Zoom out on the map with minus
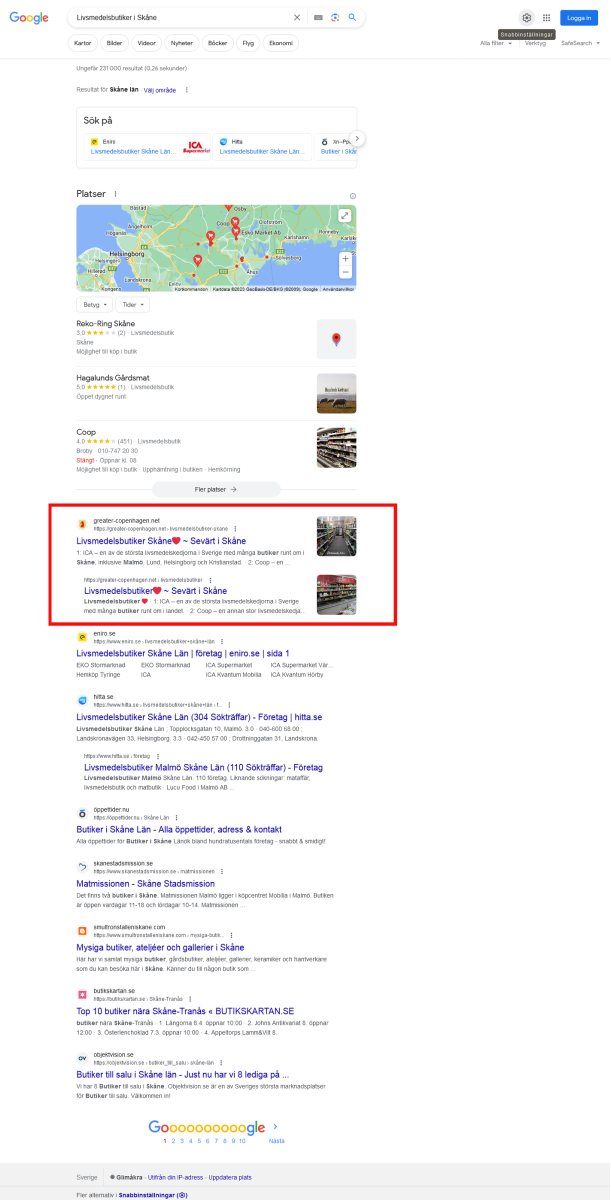Image resolution: width=611 pixels, height=1200 pixels. (x=345, y=271)
